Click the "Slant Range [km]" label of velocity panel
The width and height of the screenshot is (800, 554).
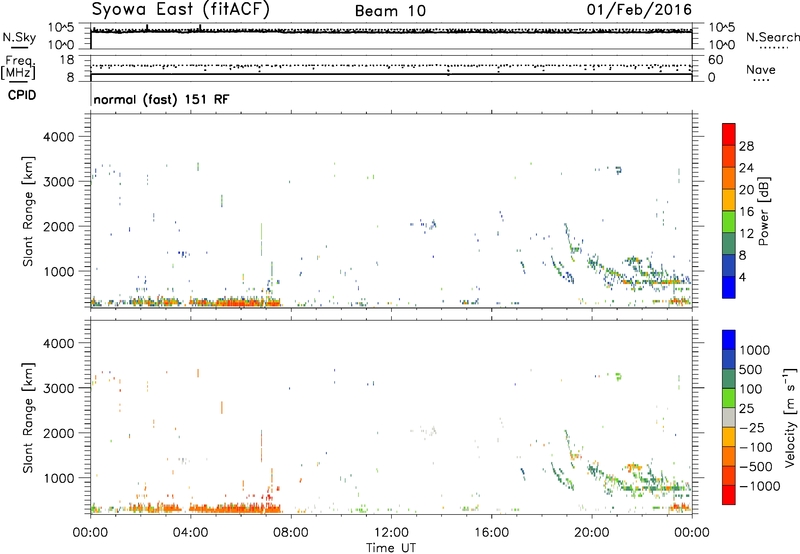[x=28, y=418]
